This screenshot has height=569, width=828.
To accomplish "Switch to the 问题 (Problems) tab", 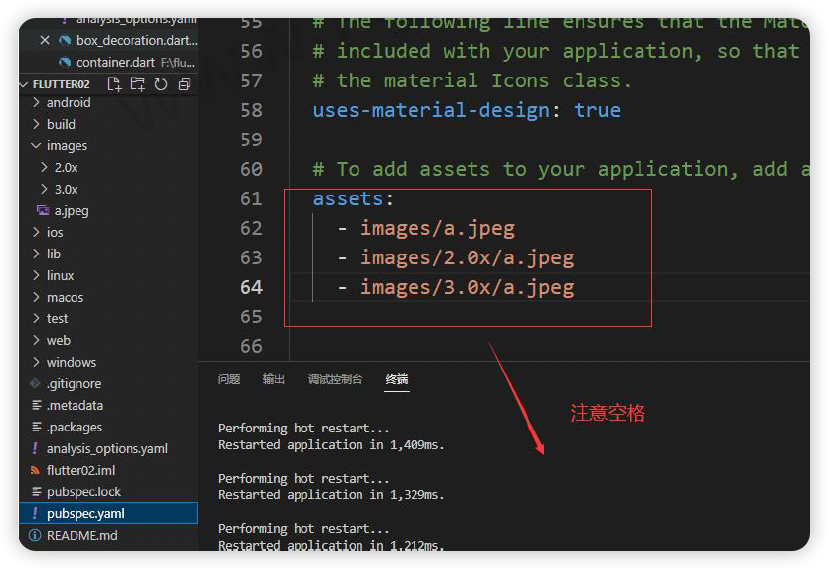I will 229,379.
